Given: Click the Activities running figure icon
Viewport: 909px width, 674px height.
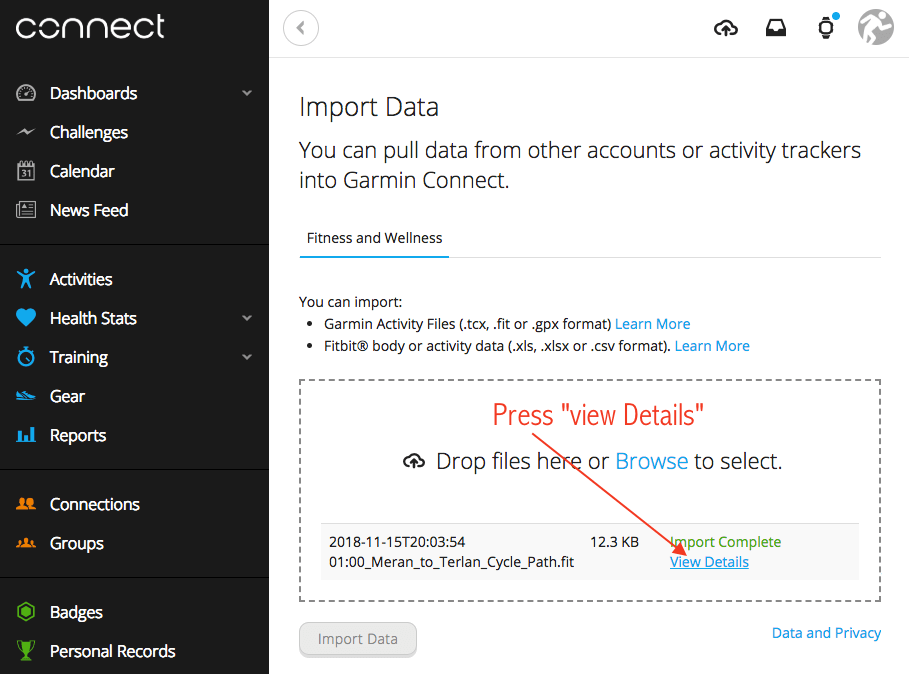Looking at the screenshot, I should click(x=26, y=279).
